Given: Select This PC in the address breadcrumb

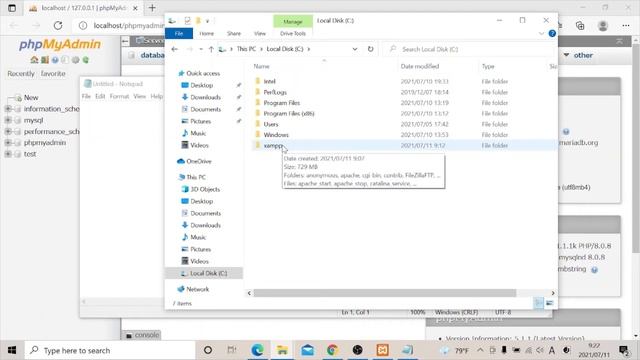Looking at the screenshot, I should 246,49.
